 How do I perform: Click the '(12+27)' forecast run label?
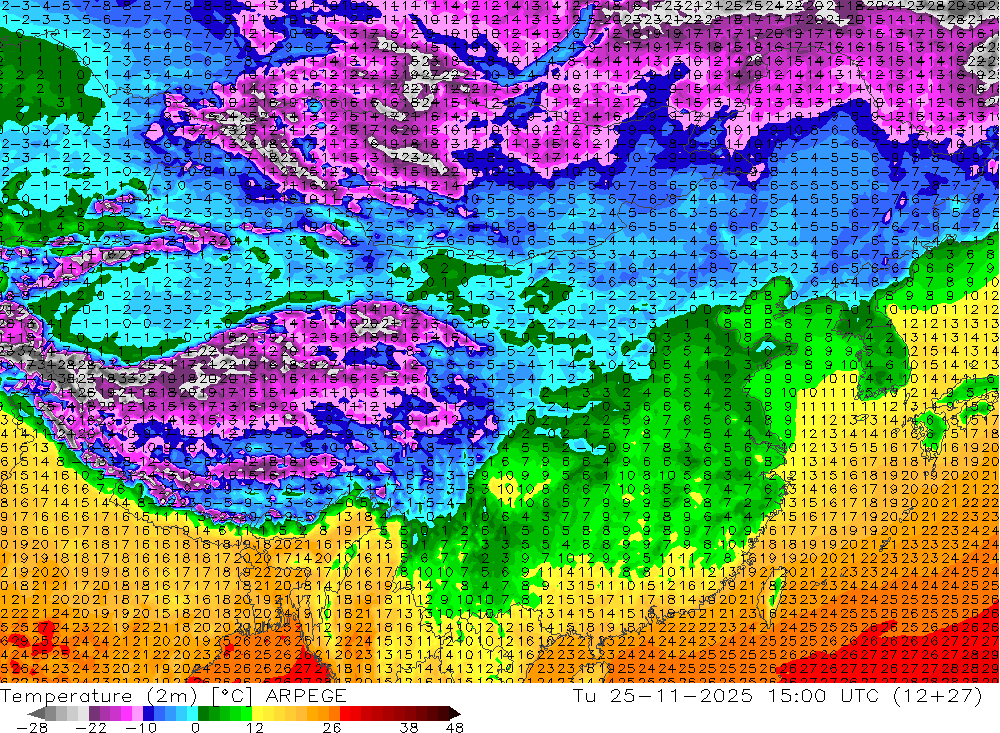click(938, 695)
